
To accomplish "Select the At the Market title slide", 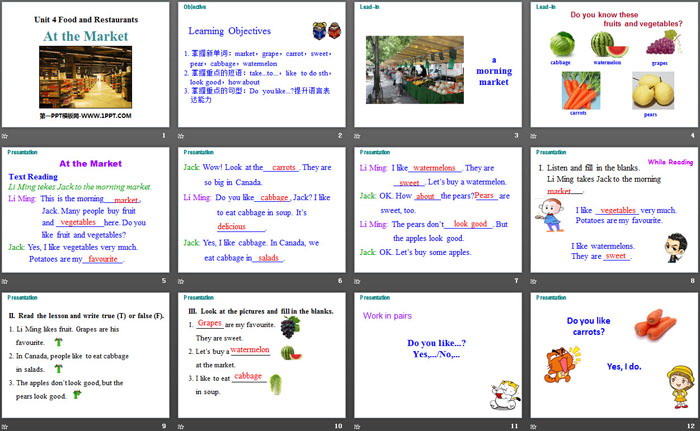I will [x=86, y=72].
